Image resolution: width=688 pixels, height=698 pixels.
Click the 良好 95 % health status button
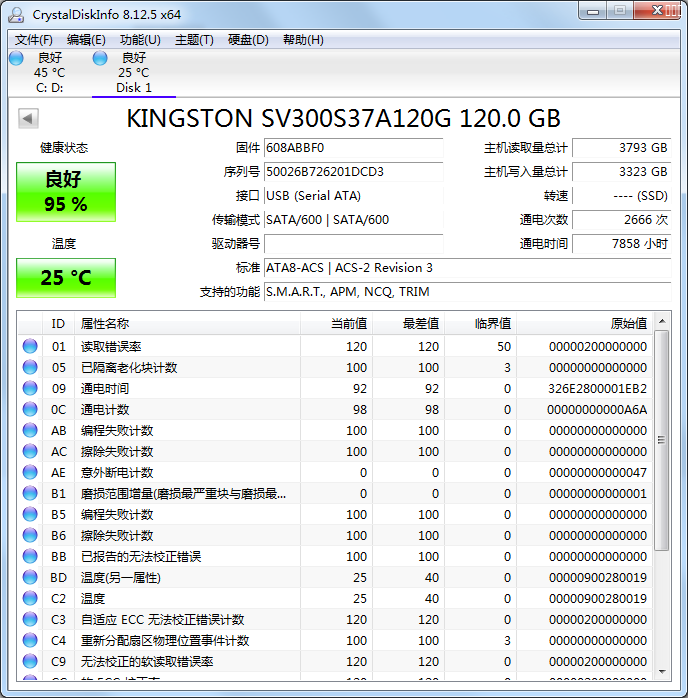pos(66,192)
